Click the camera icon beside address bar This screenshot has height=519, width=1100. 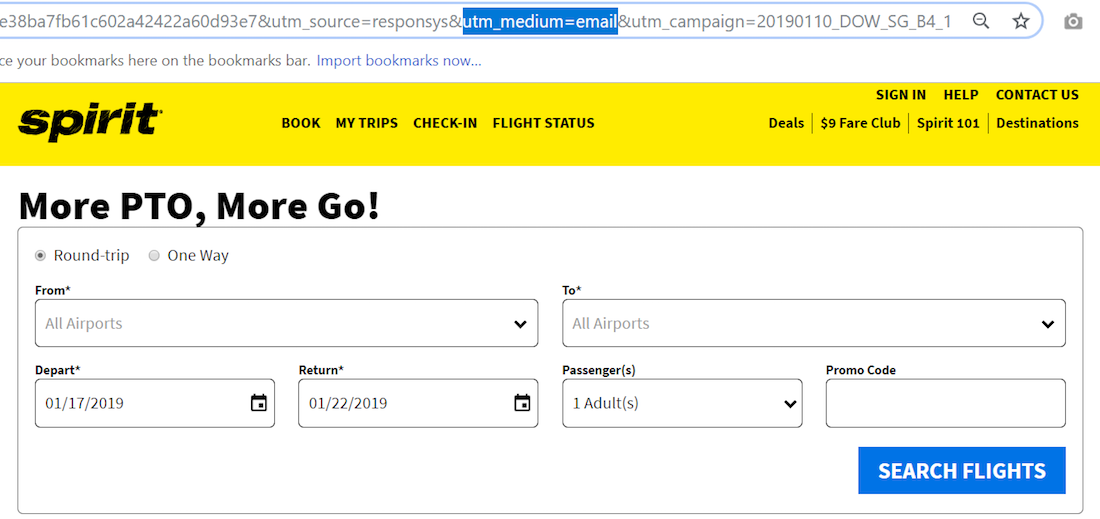[1073, 21]
